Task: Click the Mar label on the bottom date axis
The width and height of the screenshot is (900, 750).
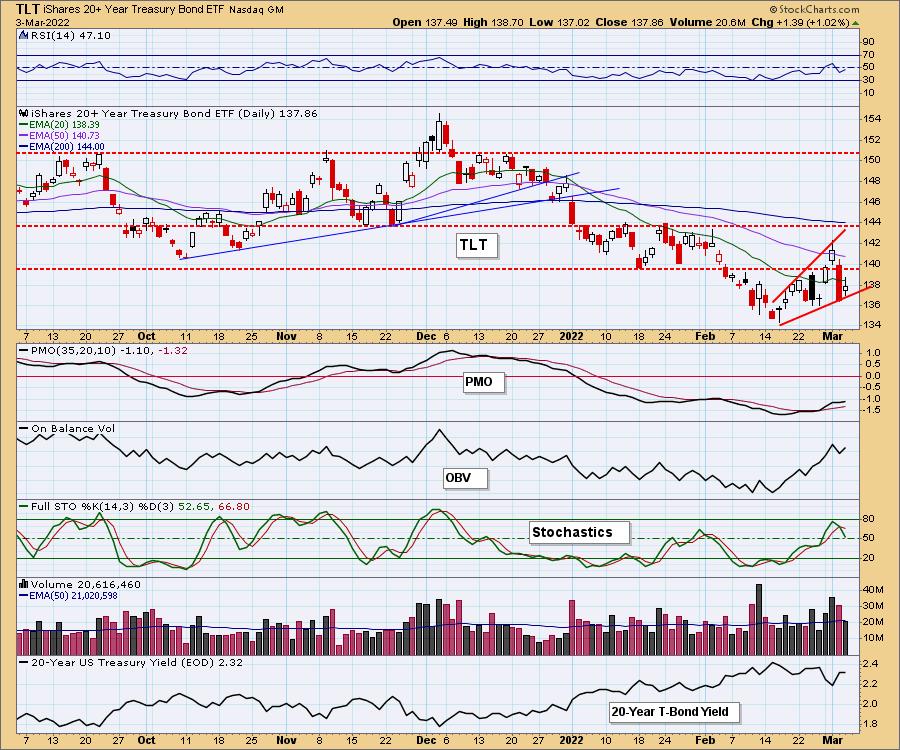Action: pyautogui.click(x=833, y=740)
